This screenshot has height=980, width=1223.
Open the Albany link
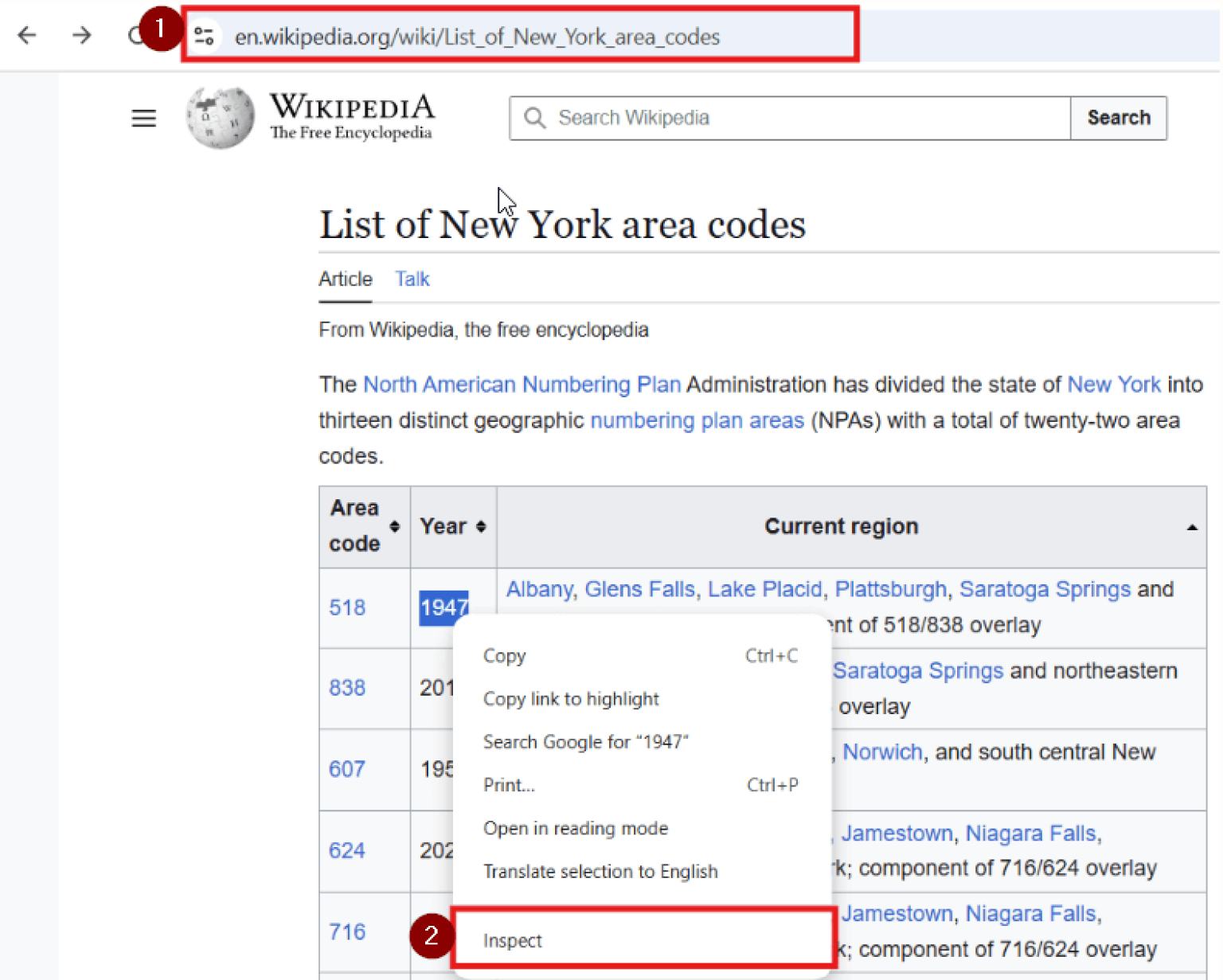[x=539, y=589]
